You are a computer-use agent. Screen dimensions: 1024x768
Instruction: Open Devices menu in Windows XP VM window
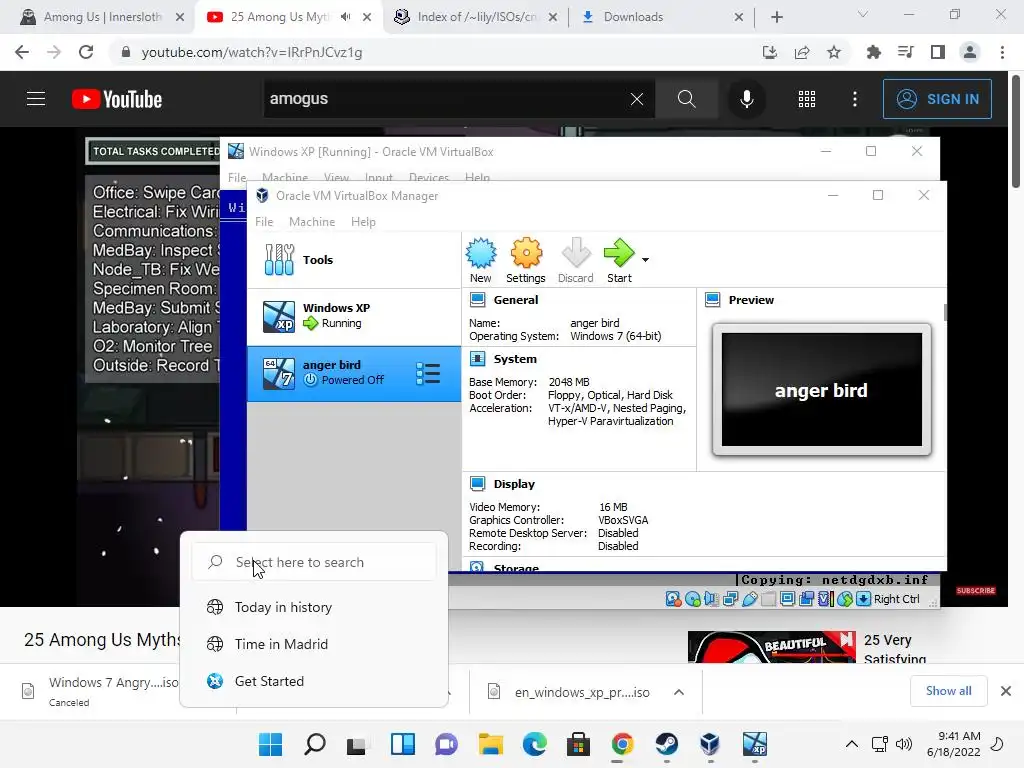(428, 177)
